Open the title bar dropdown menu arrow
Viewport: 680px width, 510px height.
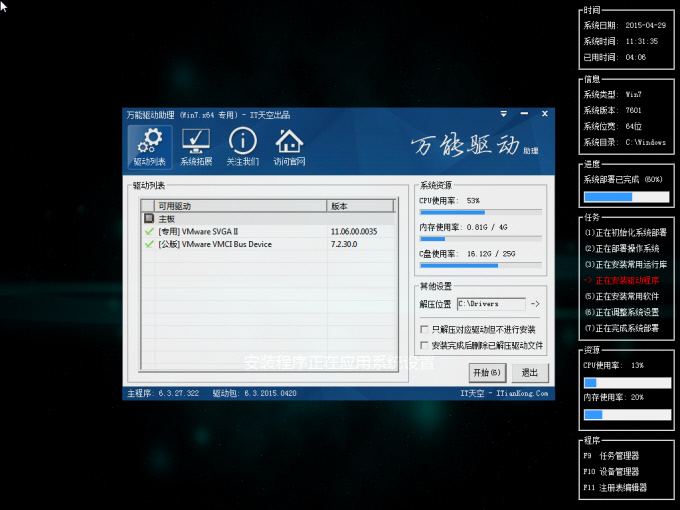(503, 114)
